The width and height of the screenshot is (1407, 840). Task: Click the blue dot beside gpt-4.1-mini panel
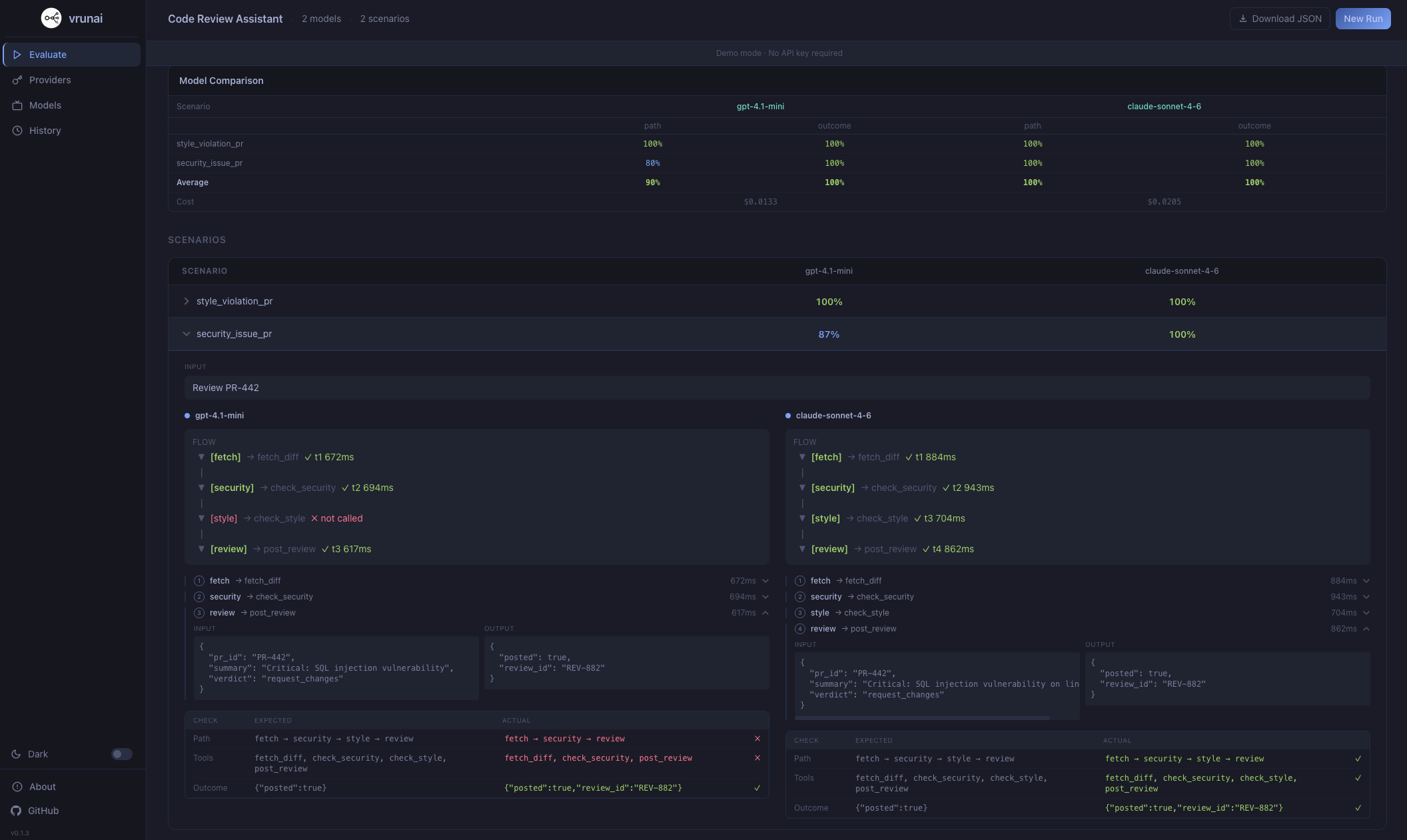pyautogui.click(x=187, y=416)
